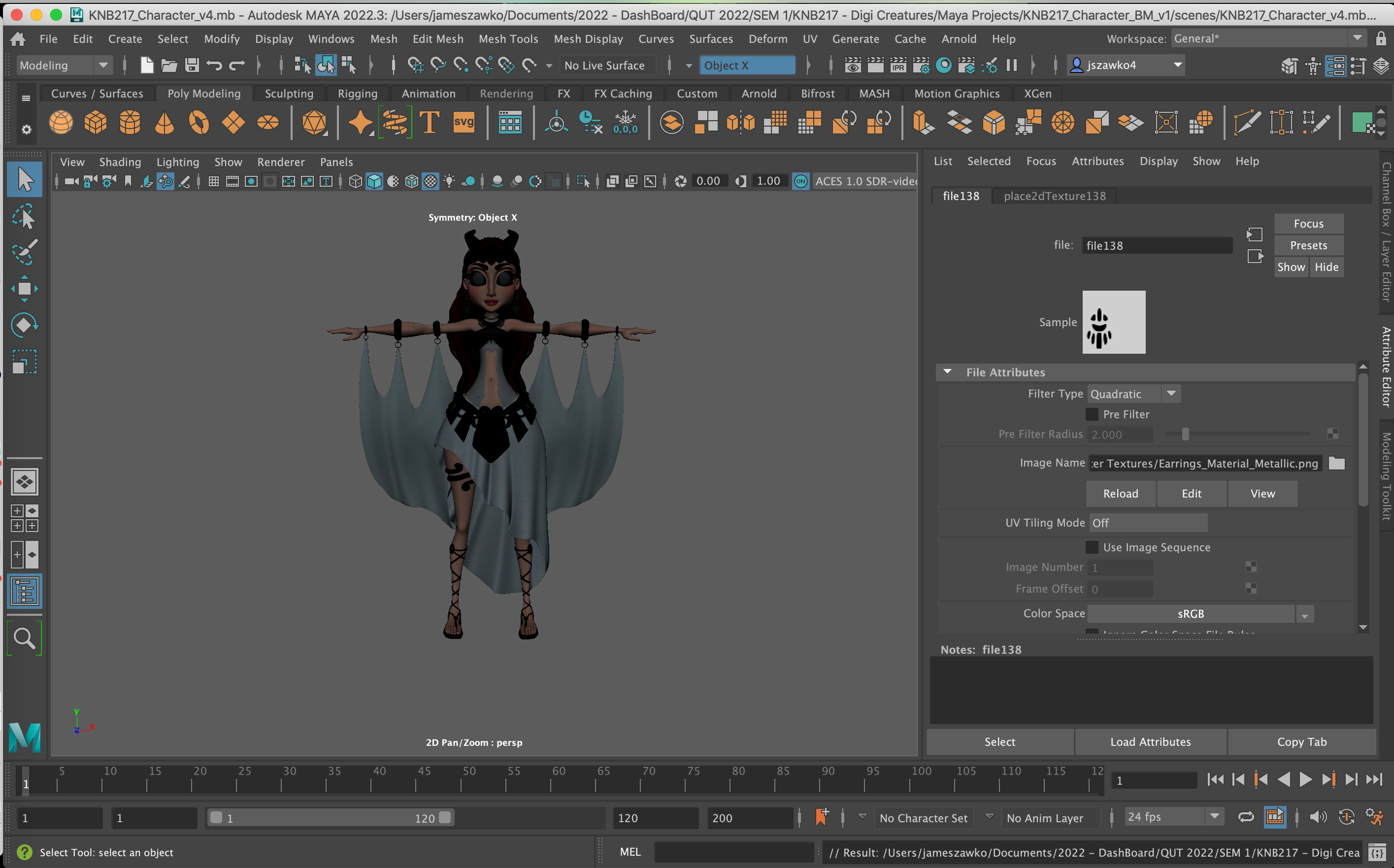Switch to the place2dTexture138 tab
Viewport: 1394px width, 868px height.
click(1054, 197)
